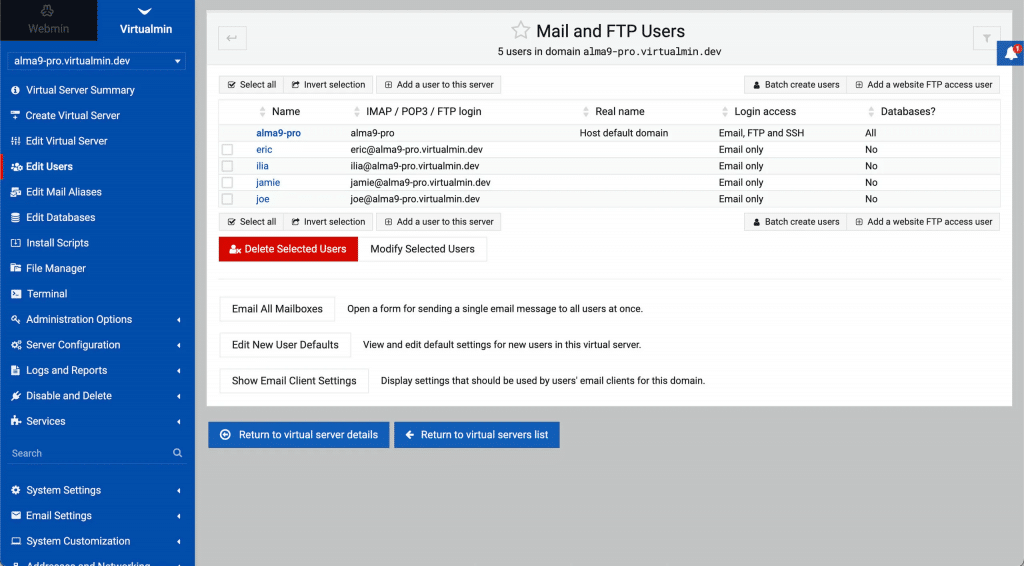
Task: Sort the table by Name column header
Action: tap(285, 111)
